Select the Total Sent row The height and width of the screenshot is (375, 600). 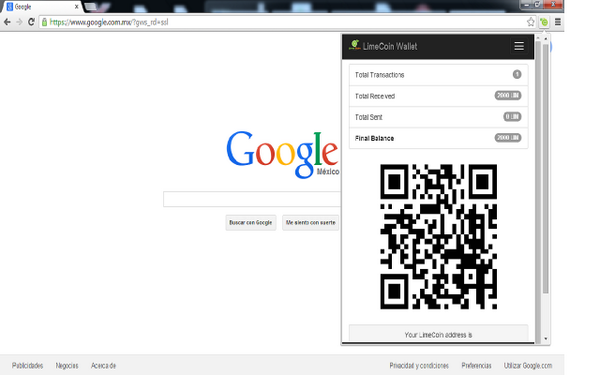[439, 117]
